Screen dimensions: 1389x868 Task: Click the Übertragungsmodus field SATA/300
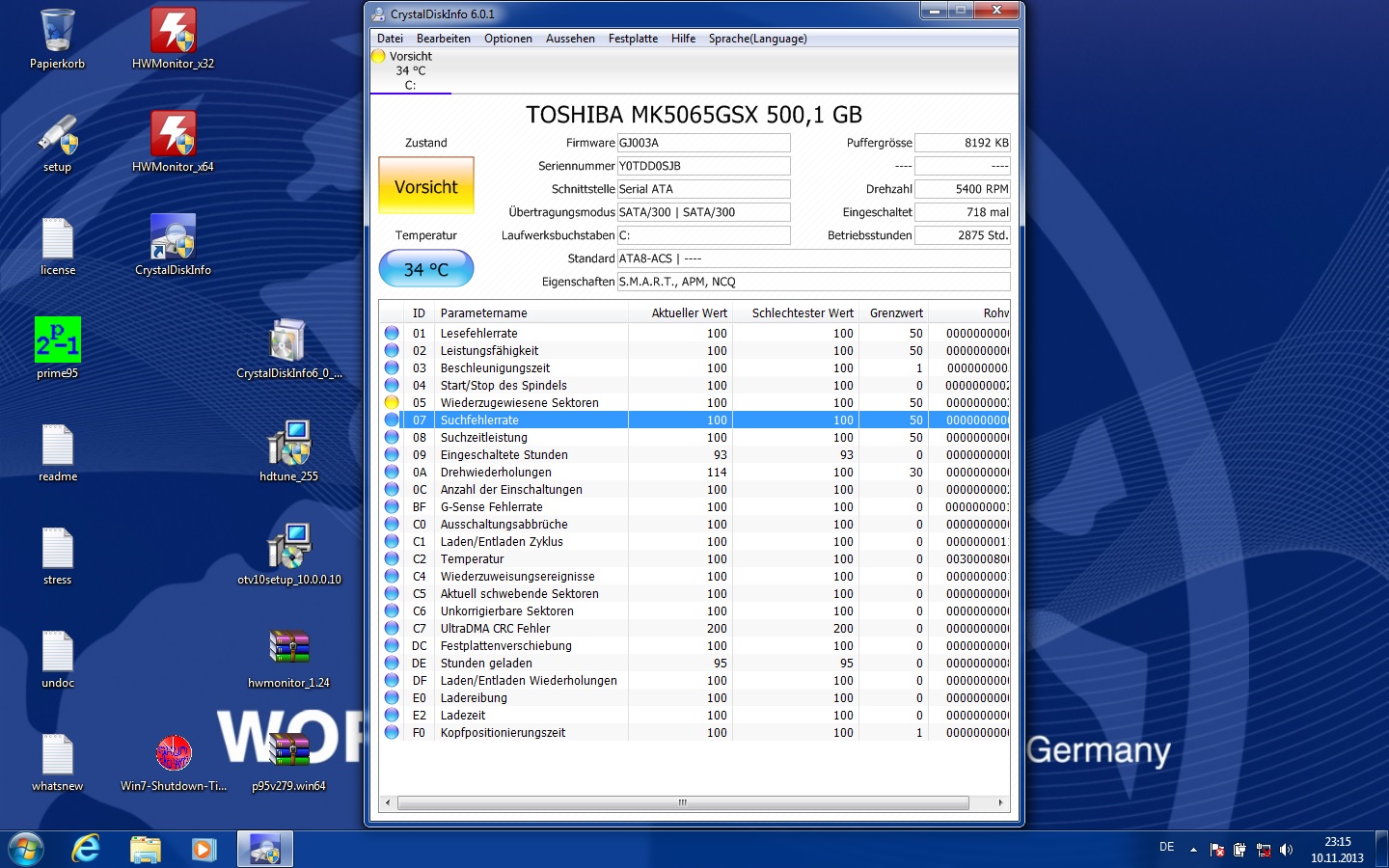click(x=703, y=212)
